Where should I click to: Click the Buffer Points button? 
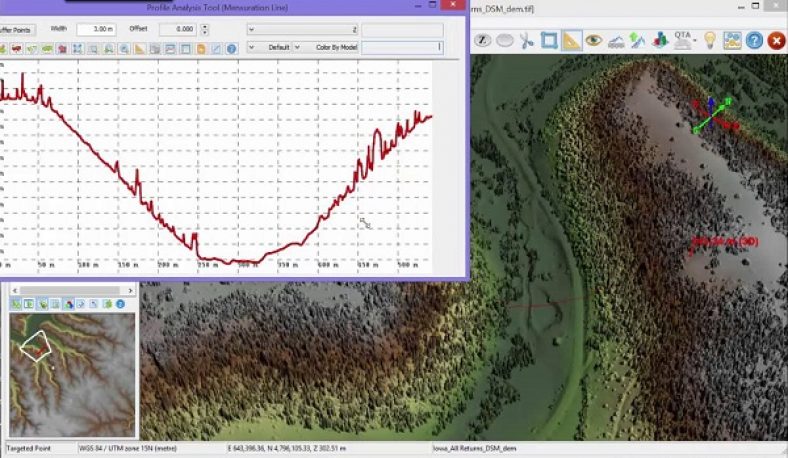coord(16,30)
